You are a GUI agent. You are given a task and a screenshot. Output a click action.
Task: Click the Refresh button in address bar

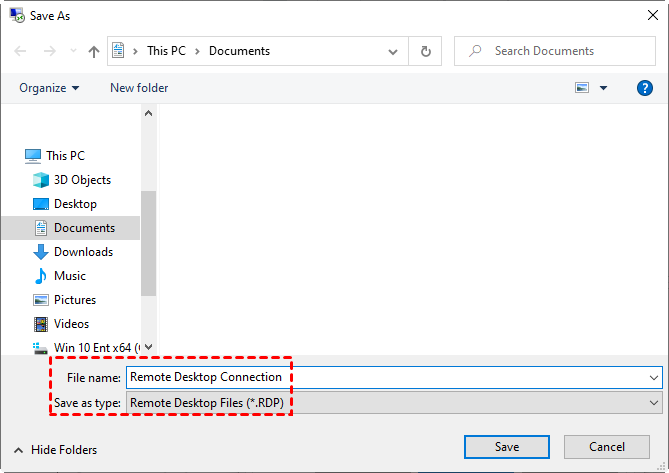click(x=426, y=51)
